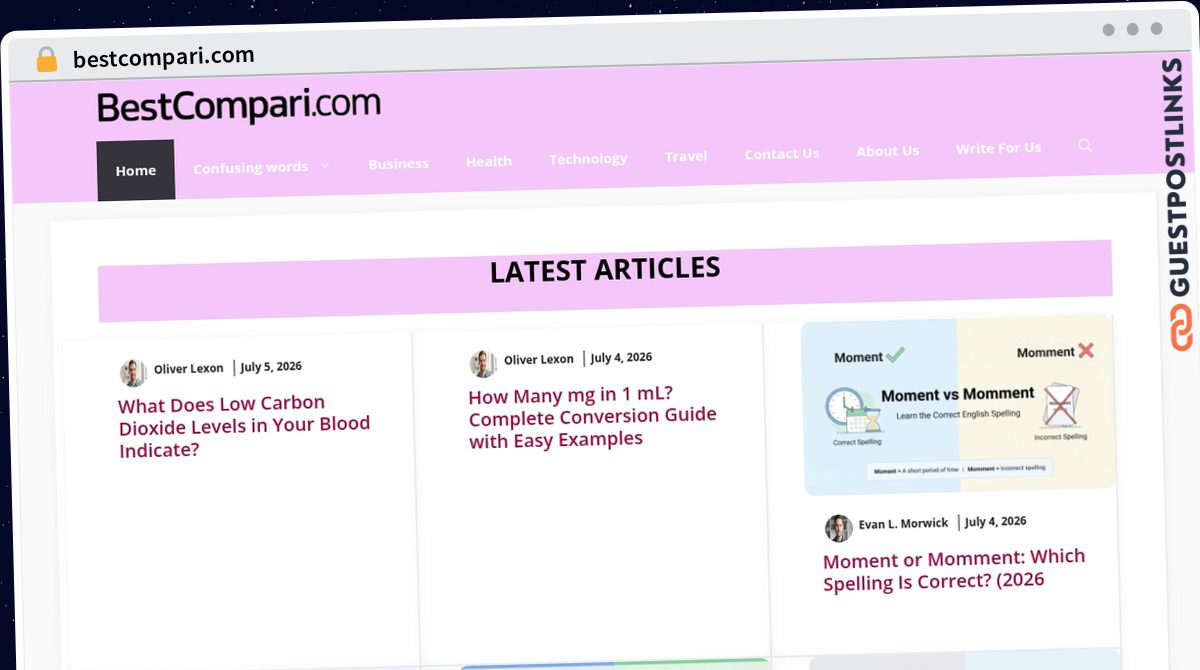This screenshot has height=670, width=1200.
Task: Open the Moment or Momment spelling article
Action: 954,569
